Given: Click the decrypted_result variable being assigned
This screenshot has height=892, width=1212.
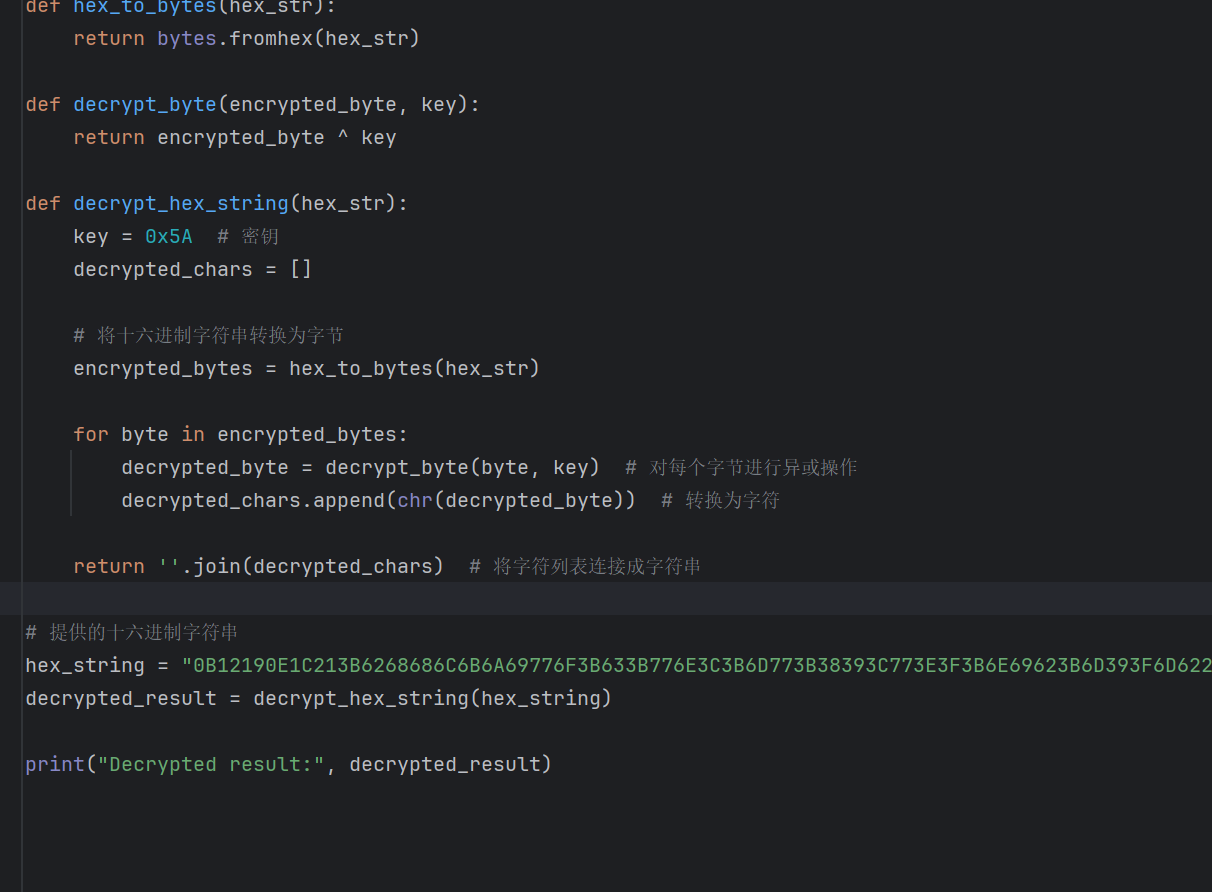Looking at the screenshot, I should tap(121, 699).
